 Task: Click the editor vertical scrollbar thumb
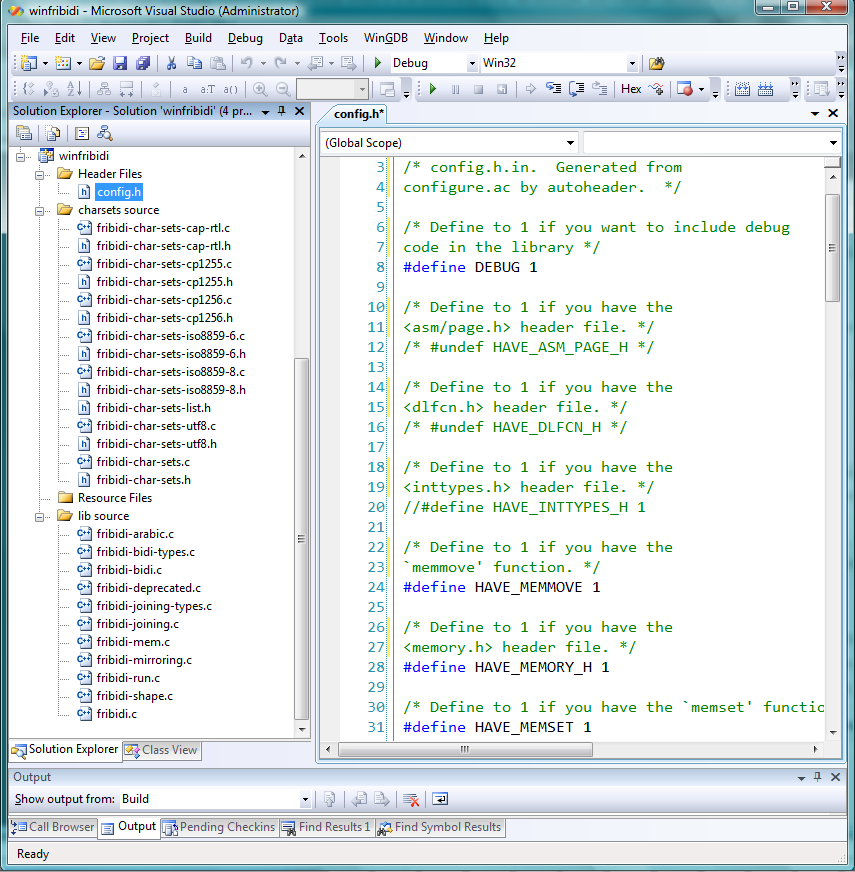[833, 248]
